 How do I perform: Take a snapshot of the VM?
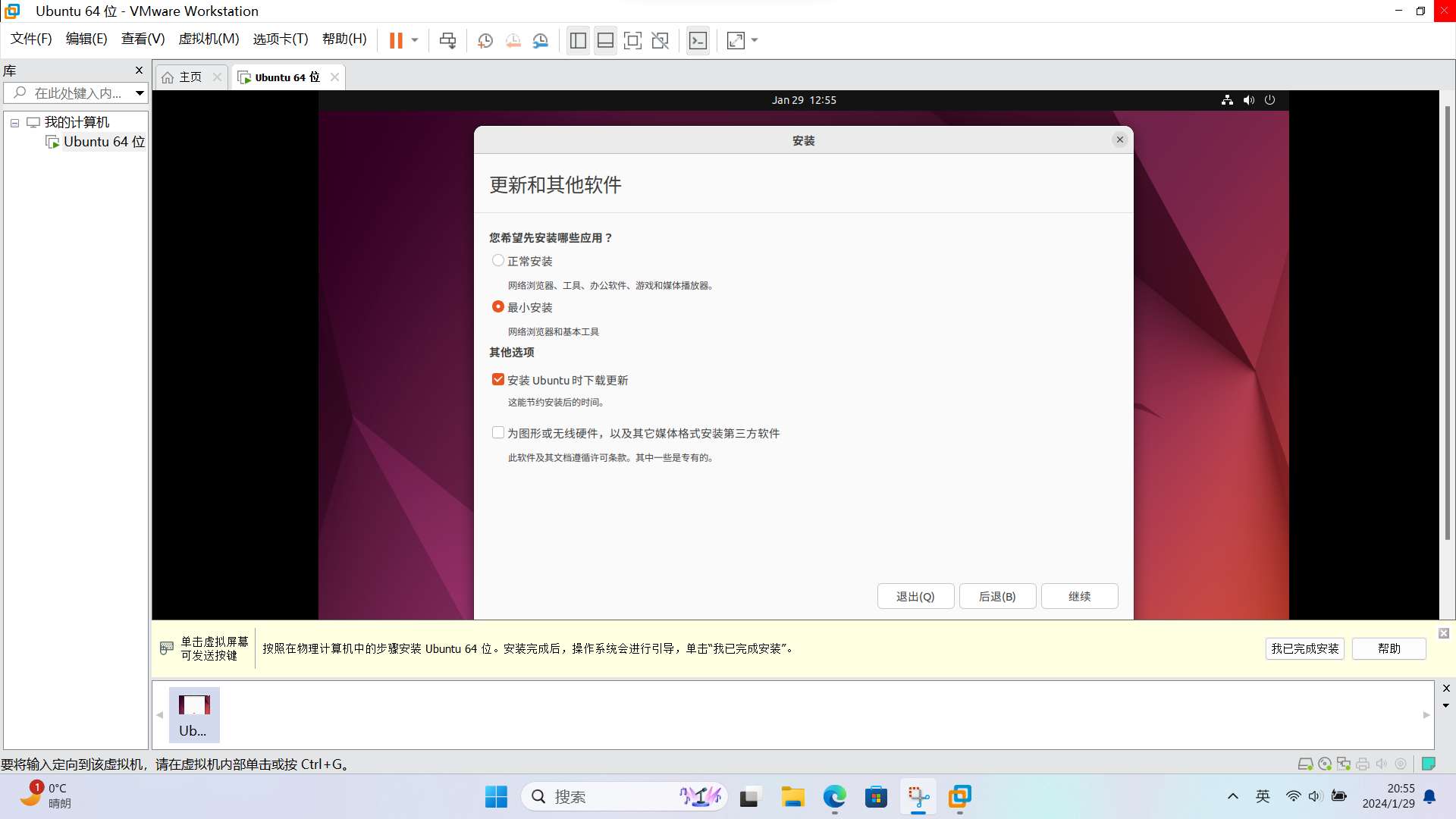click(x=485, y=40)
